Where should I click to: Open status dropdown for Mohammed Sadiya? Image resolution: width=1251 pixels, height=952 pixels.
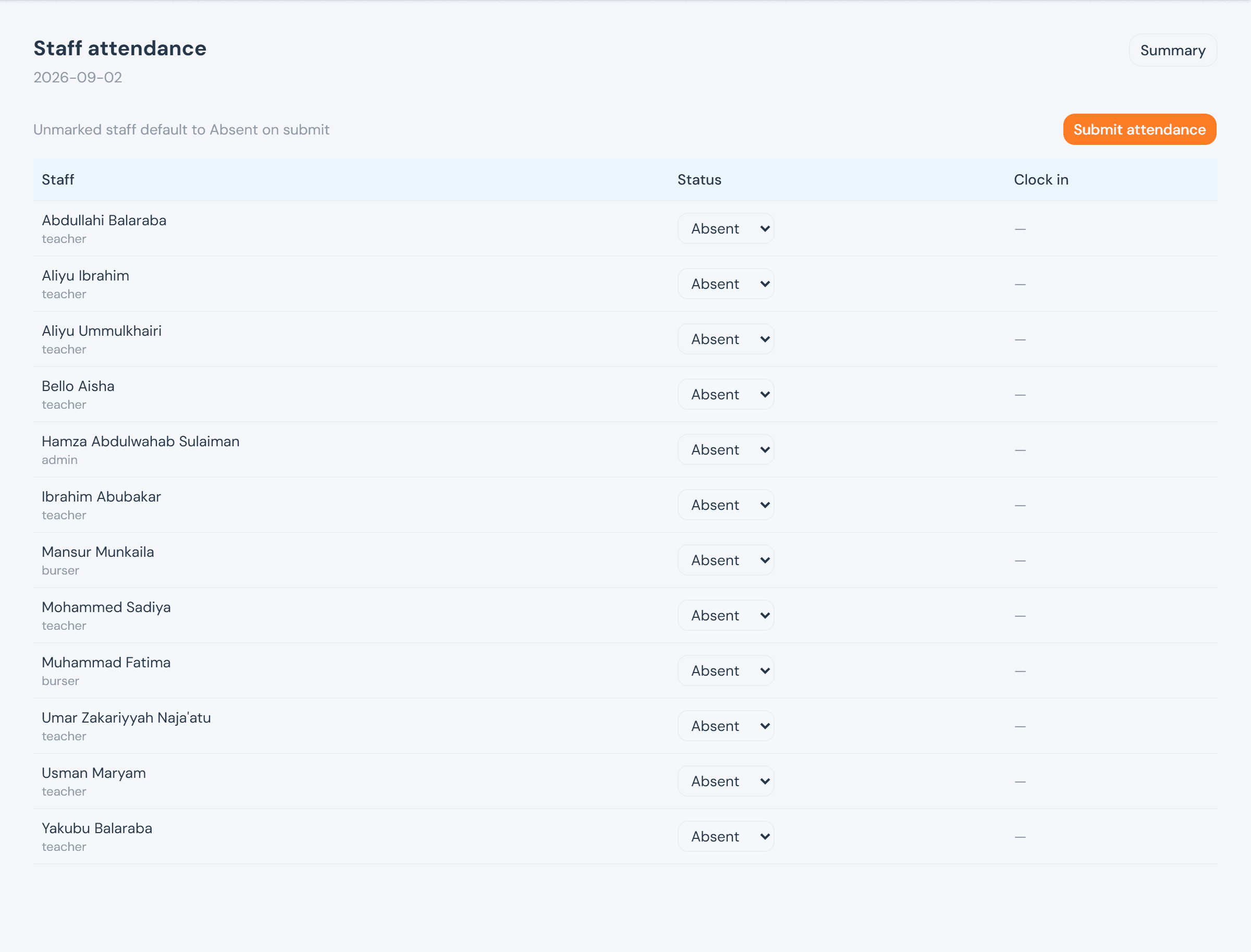(725, 615)
